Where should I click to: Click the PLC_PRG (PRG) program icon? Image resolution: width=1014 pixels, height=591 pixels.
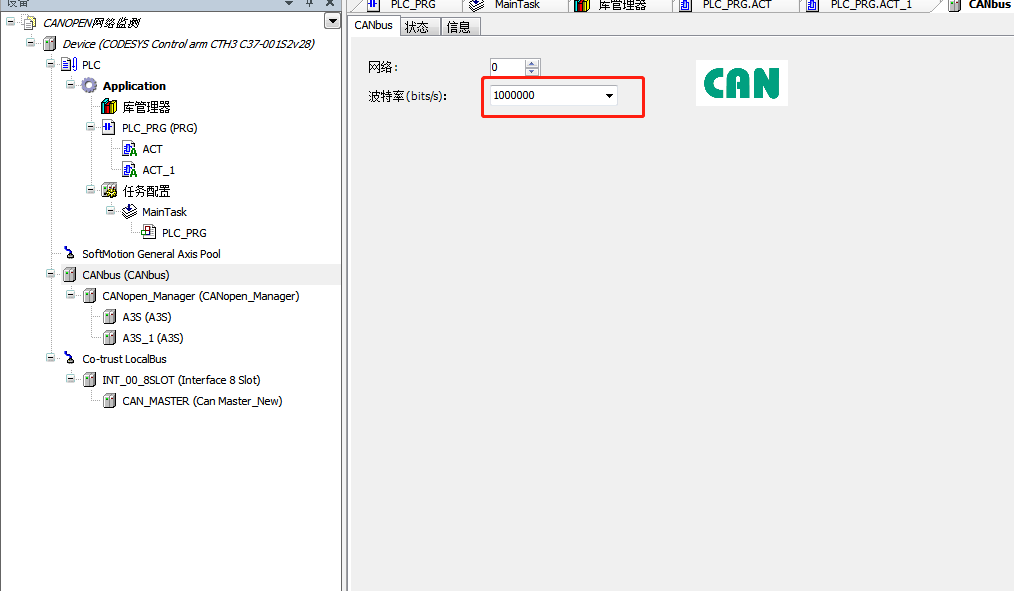(109, 127)
